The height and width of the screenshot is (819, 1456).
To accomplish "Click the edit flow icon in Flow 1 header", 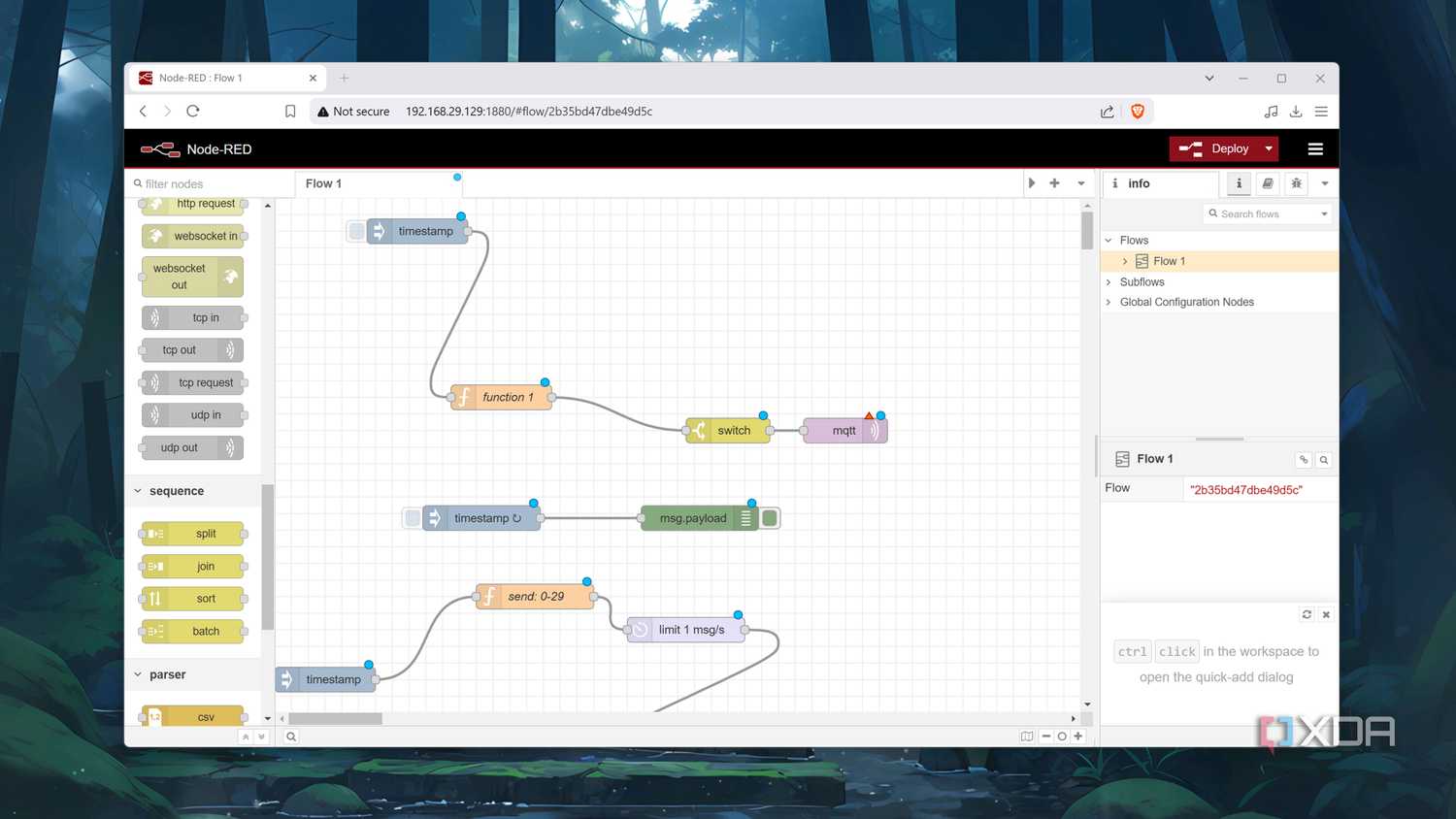I will click(x=1304, y=460).
